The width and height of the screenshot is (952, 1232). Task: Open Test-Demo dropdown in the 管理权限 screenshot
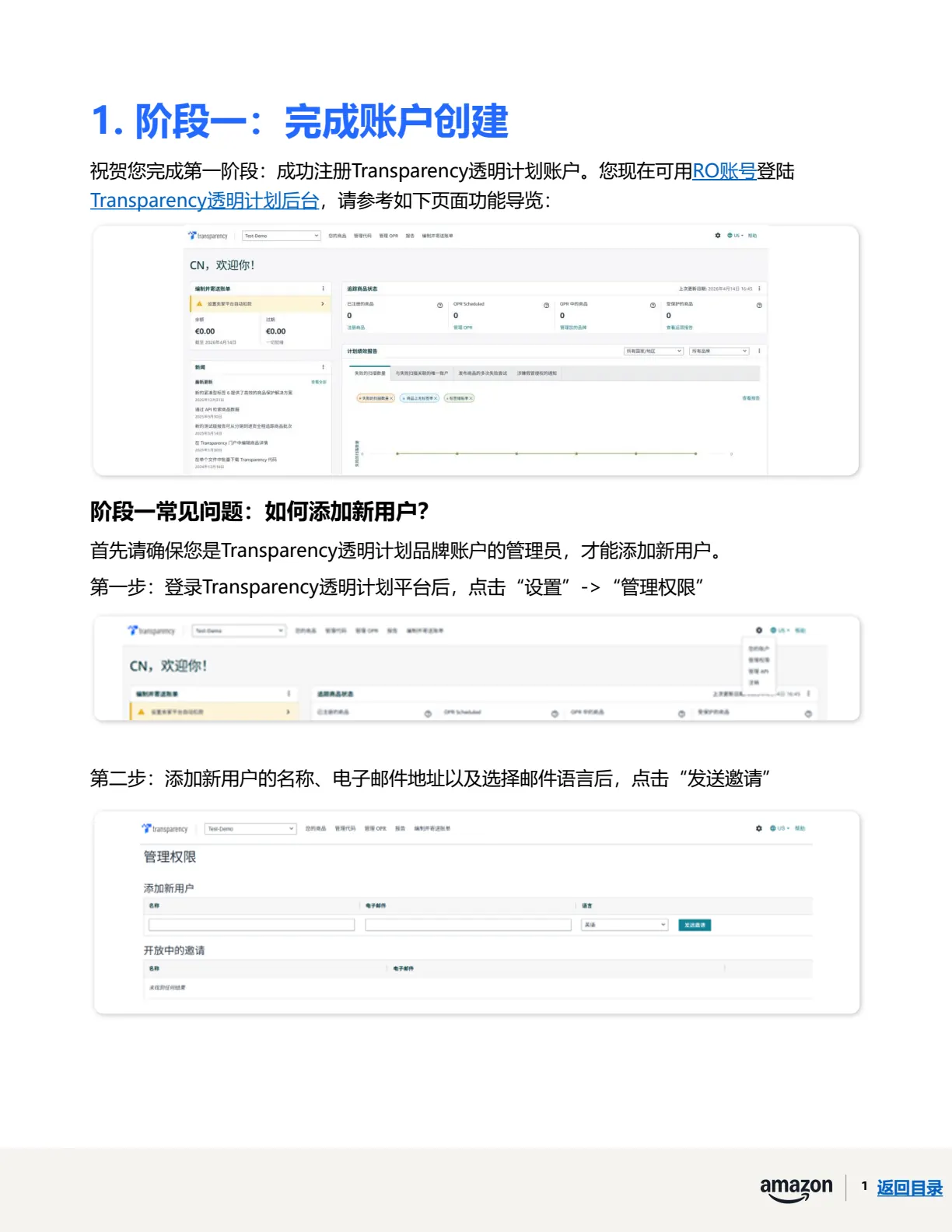tap(250, 829)
